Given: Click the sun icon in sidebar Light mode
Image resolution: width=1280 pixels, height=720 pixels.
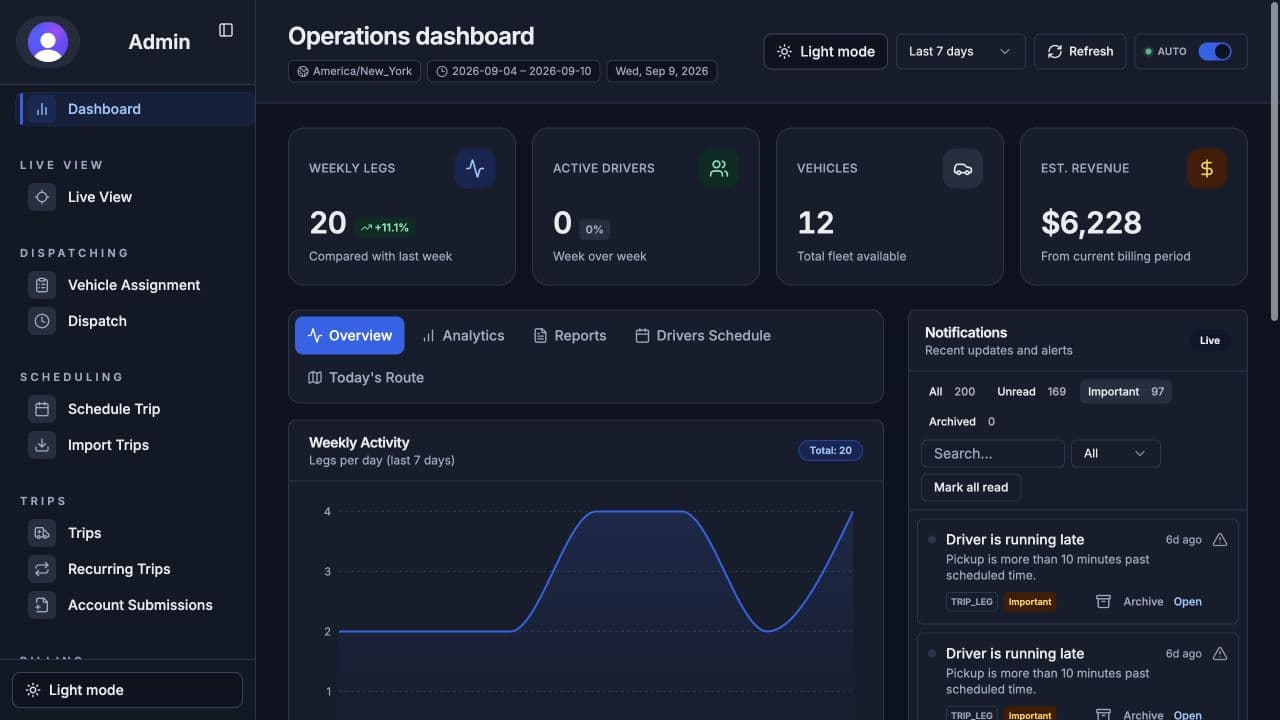Looking at the screenshot, I should pyautogui.click(x=33, y=690).
